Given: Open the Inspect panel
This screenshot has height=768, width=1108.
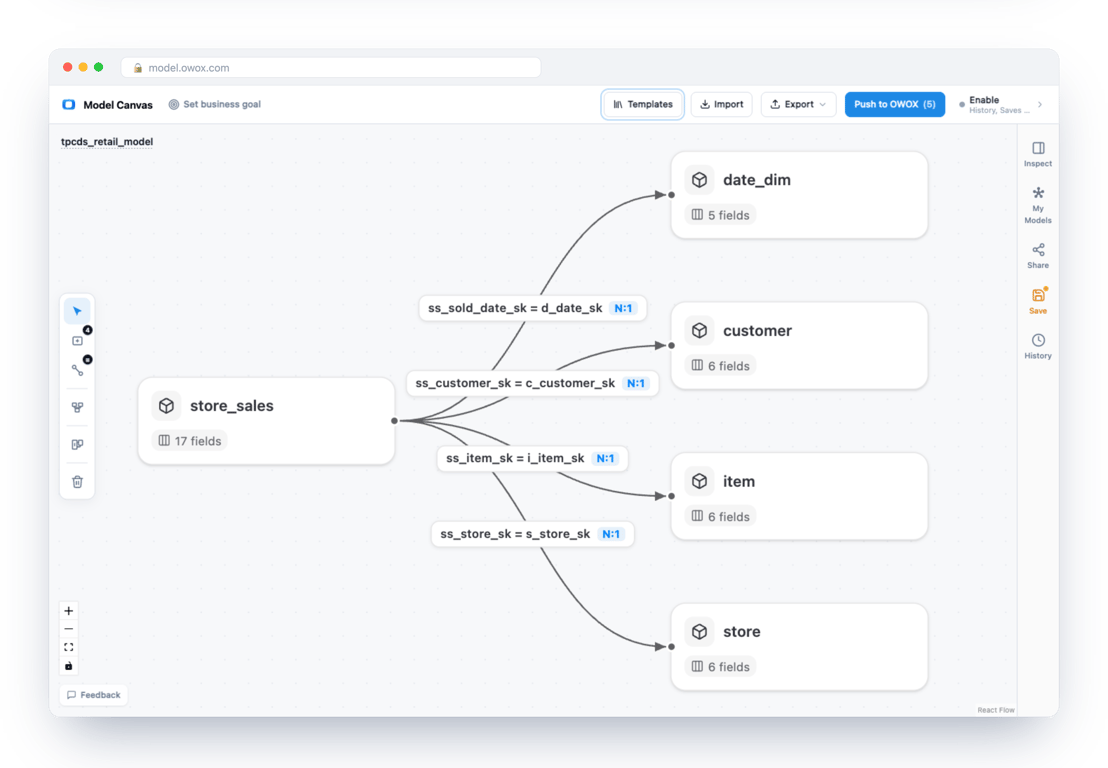Looking at the screenshot, I should click(1037, 153).
